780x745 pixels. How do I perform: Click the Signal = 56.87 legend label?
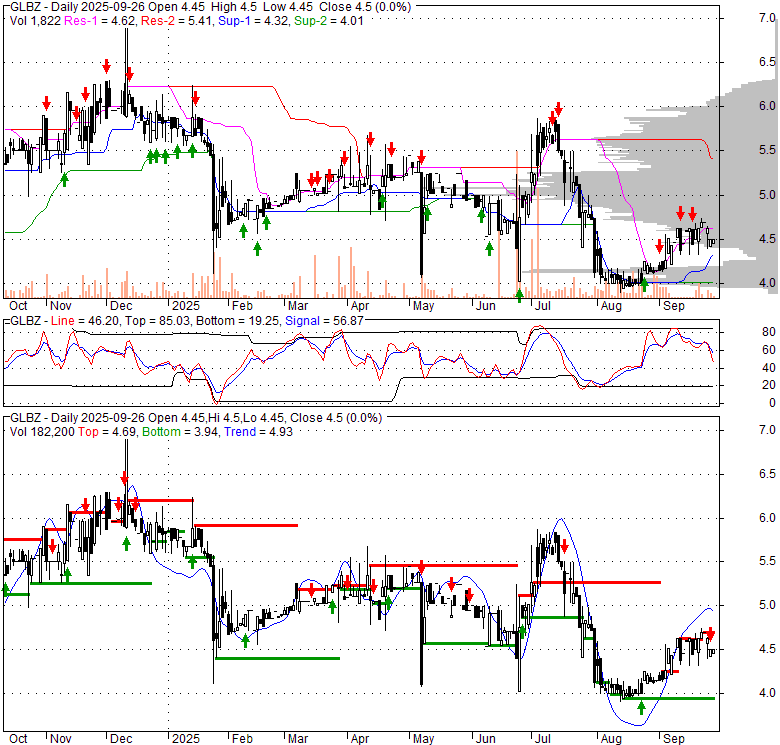[324, 321]
